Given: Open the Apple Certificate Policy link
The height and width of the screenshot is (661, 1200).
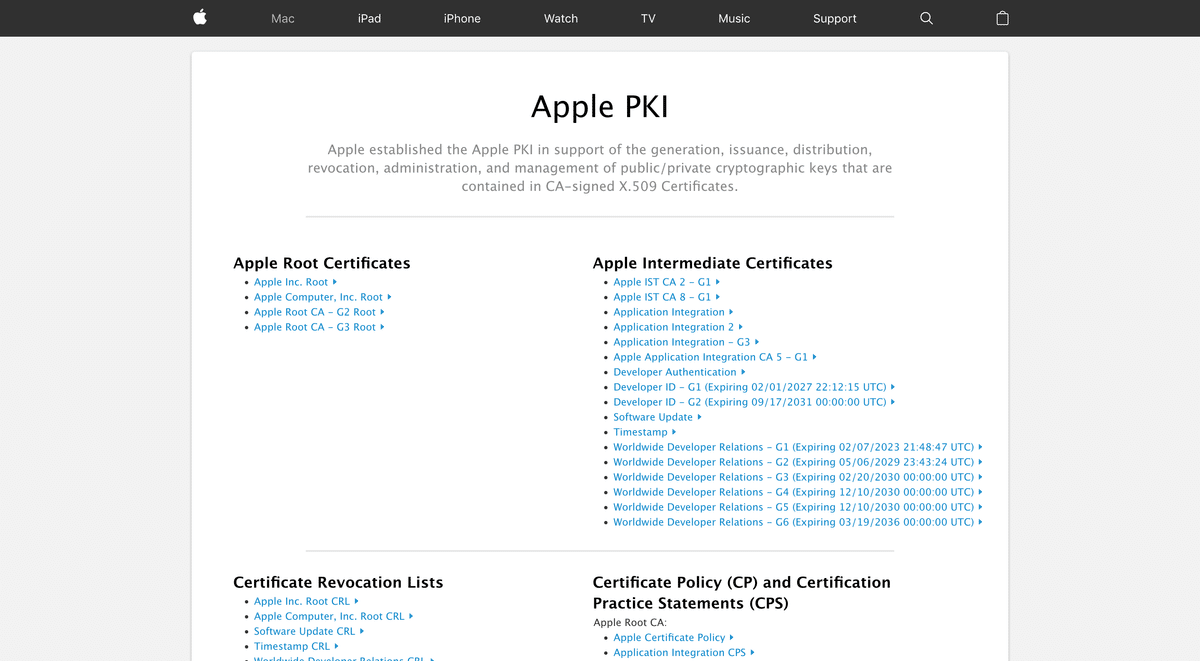Looking at the screenshot, I should click(x=670, y=637).
